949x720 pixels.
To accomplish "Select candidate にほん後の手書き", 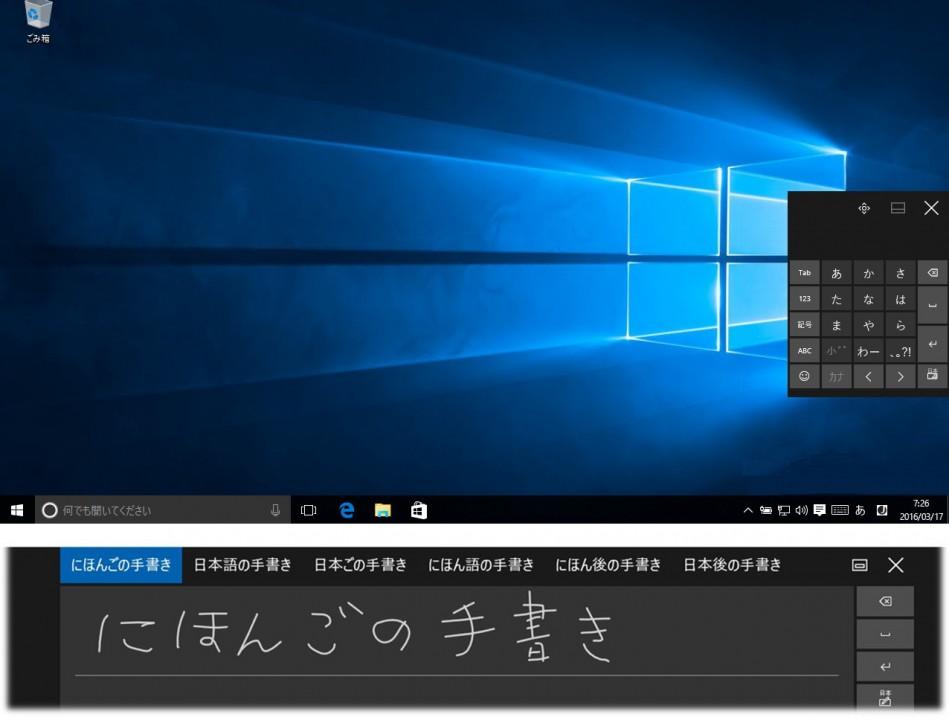I will point(608,565).
